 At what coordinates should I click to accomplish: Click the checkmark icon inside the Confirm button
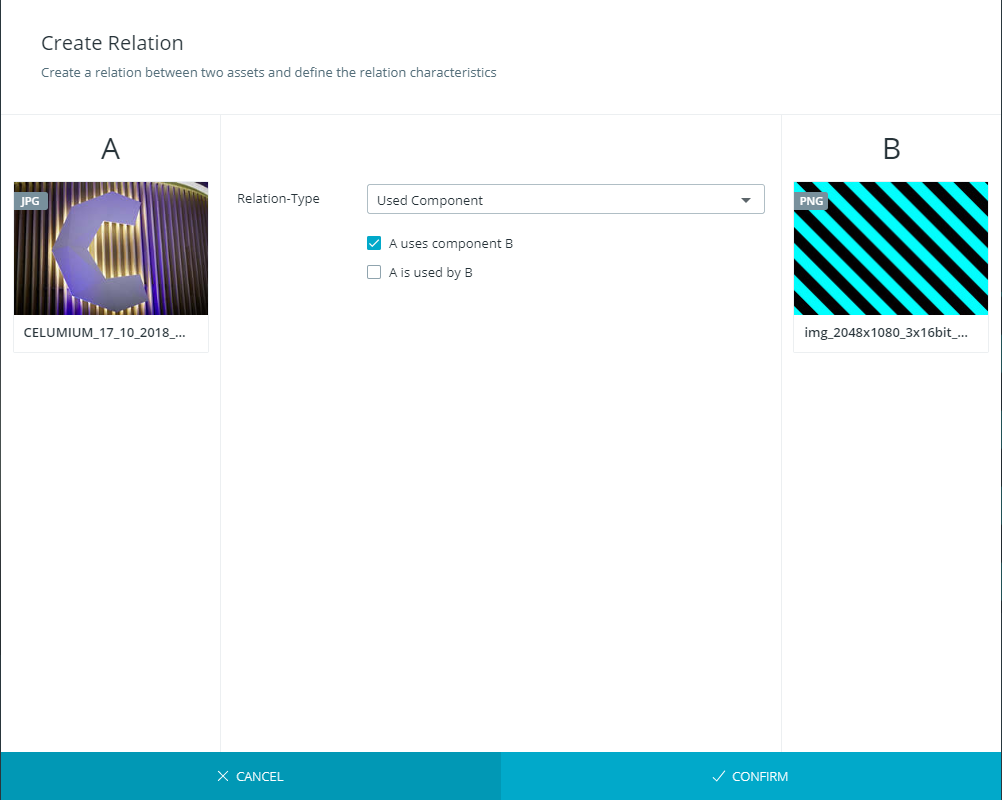(x=716, y=776)
